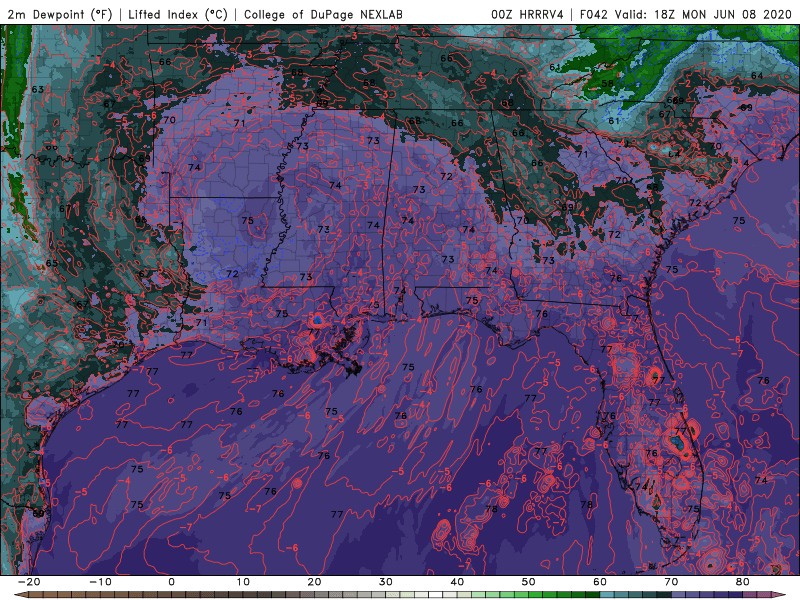Click the 60 label on the color scale
The height and width of the screenshot is (600, 800).
tap(600, 582)
